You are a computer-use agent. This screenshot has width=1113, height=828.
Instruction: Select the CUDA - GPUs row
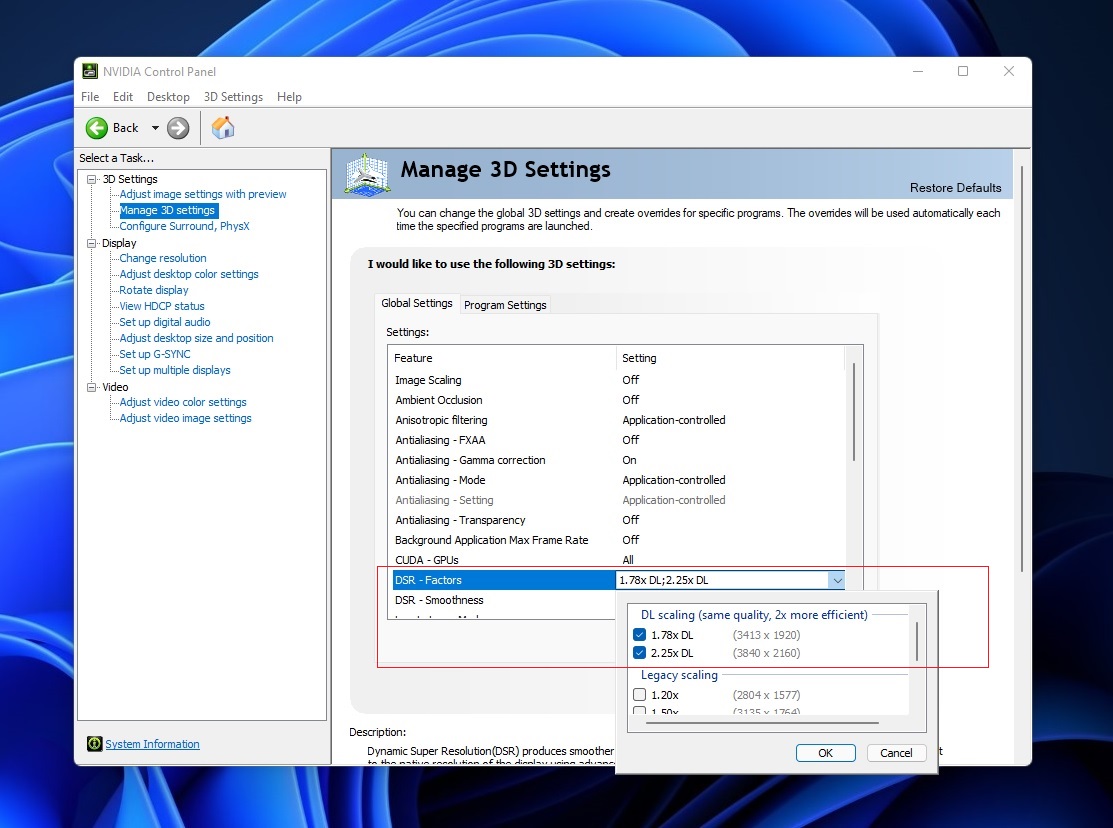pyautogui.click(x=616, y=560)
